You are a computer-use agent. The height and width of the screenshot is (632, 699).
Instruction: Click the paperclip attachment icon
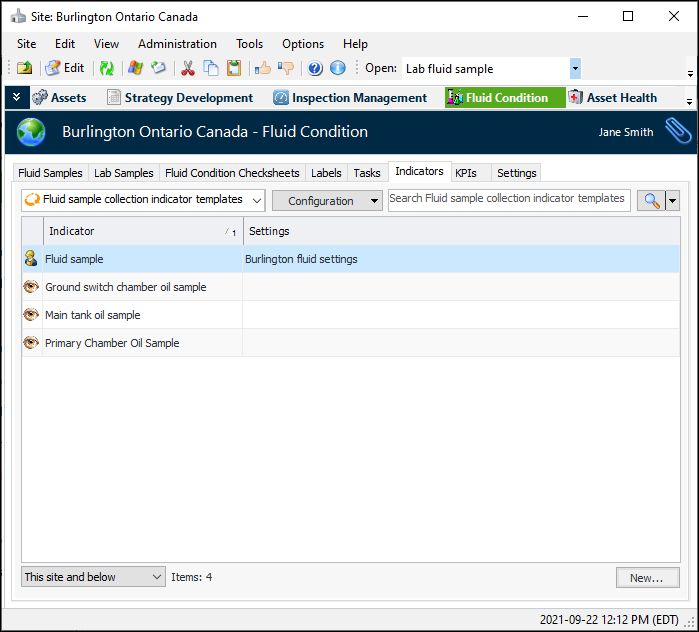678,131
